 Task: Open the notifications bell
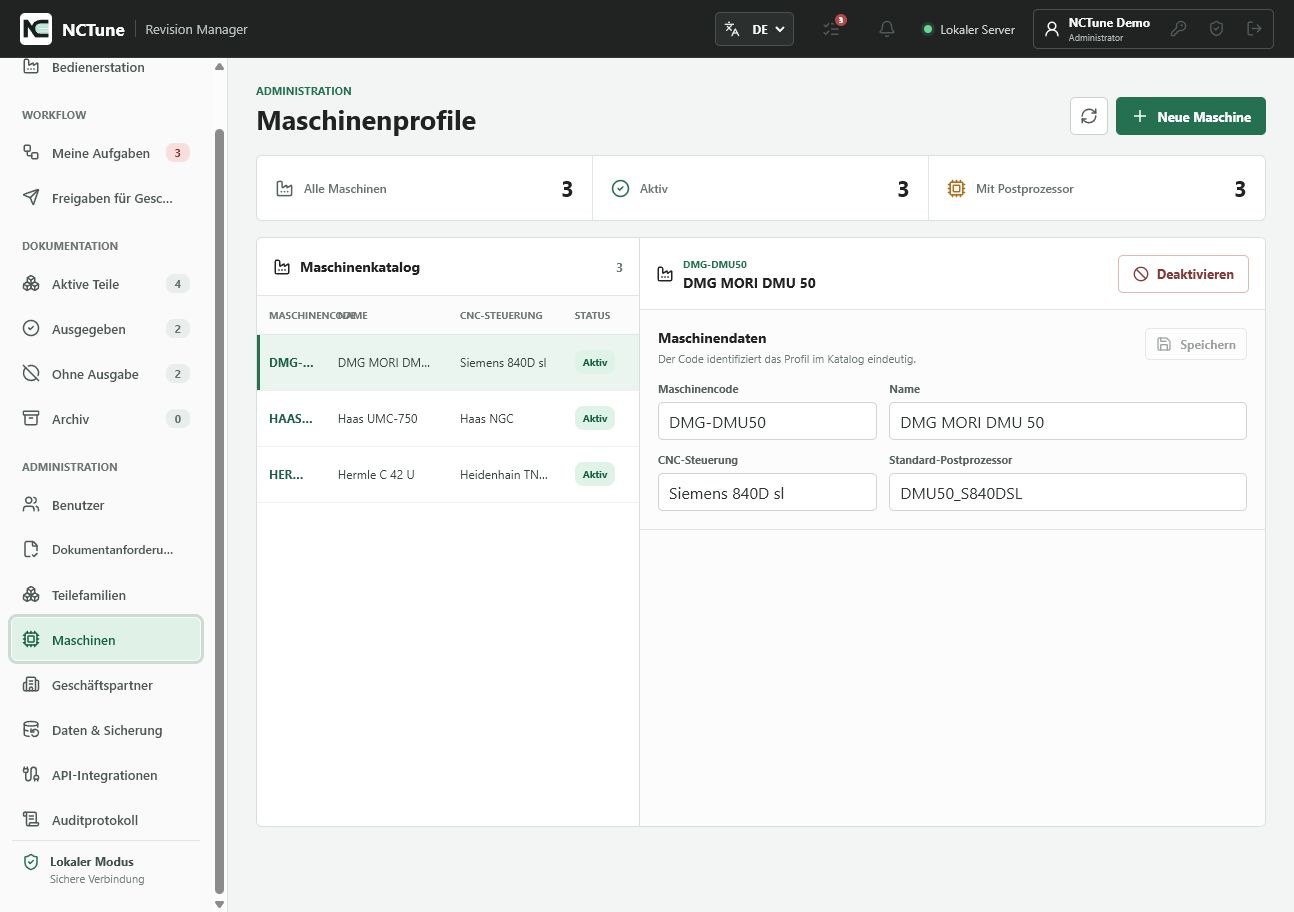pyautogui.click(x=886, y=29)
